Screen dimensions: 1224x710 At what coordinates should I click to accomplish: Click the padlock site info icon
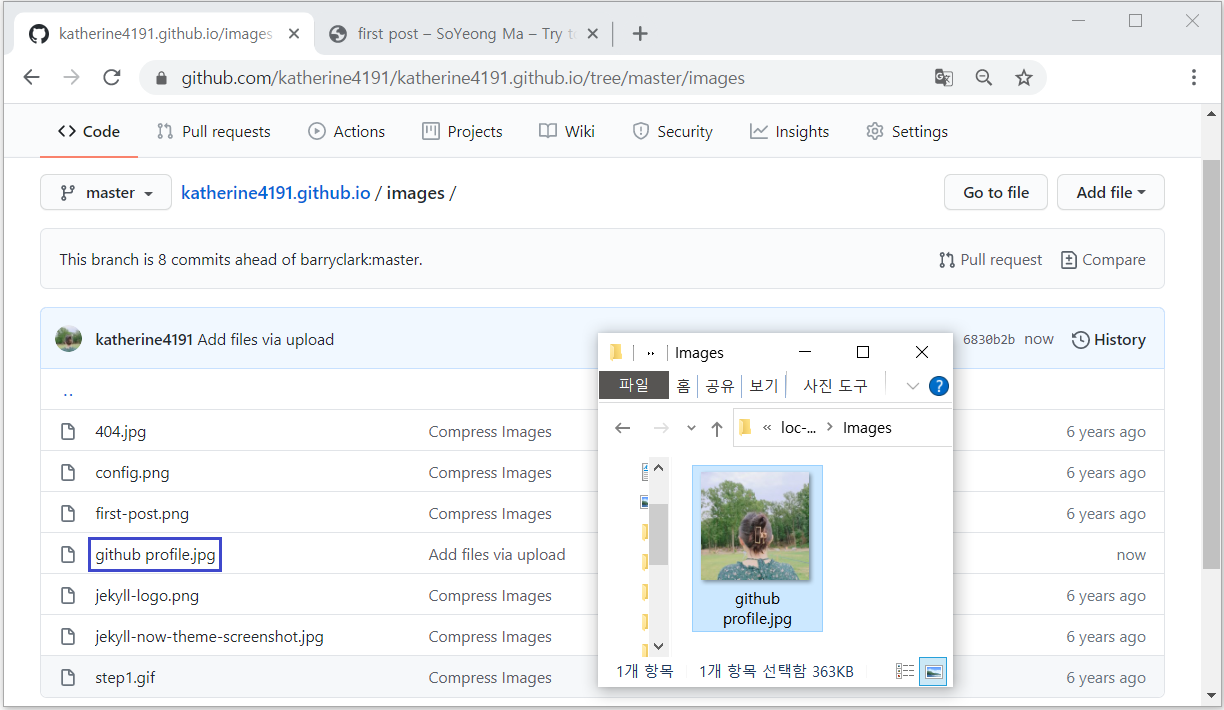coord(161,78)
